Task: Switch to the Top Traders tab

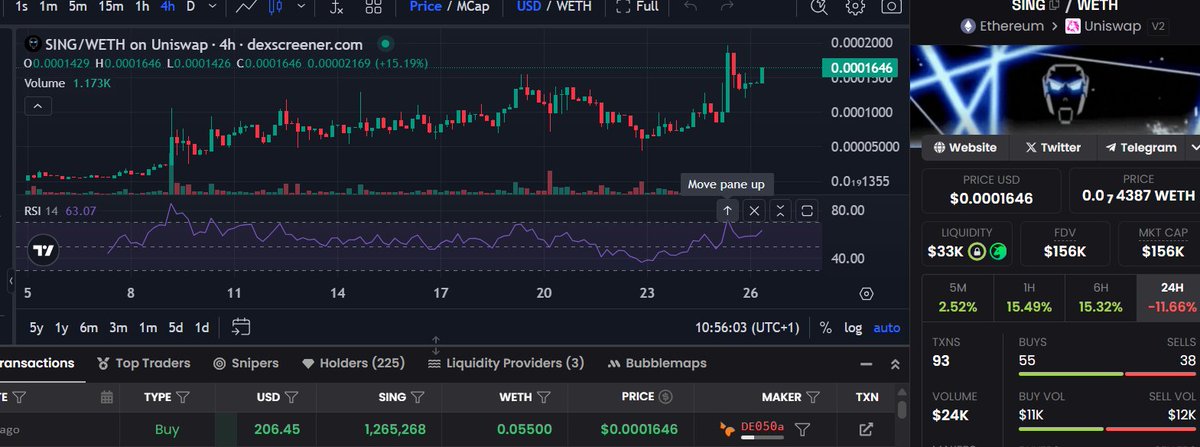Action: pos(144,363)
